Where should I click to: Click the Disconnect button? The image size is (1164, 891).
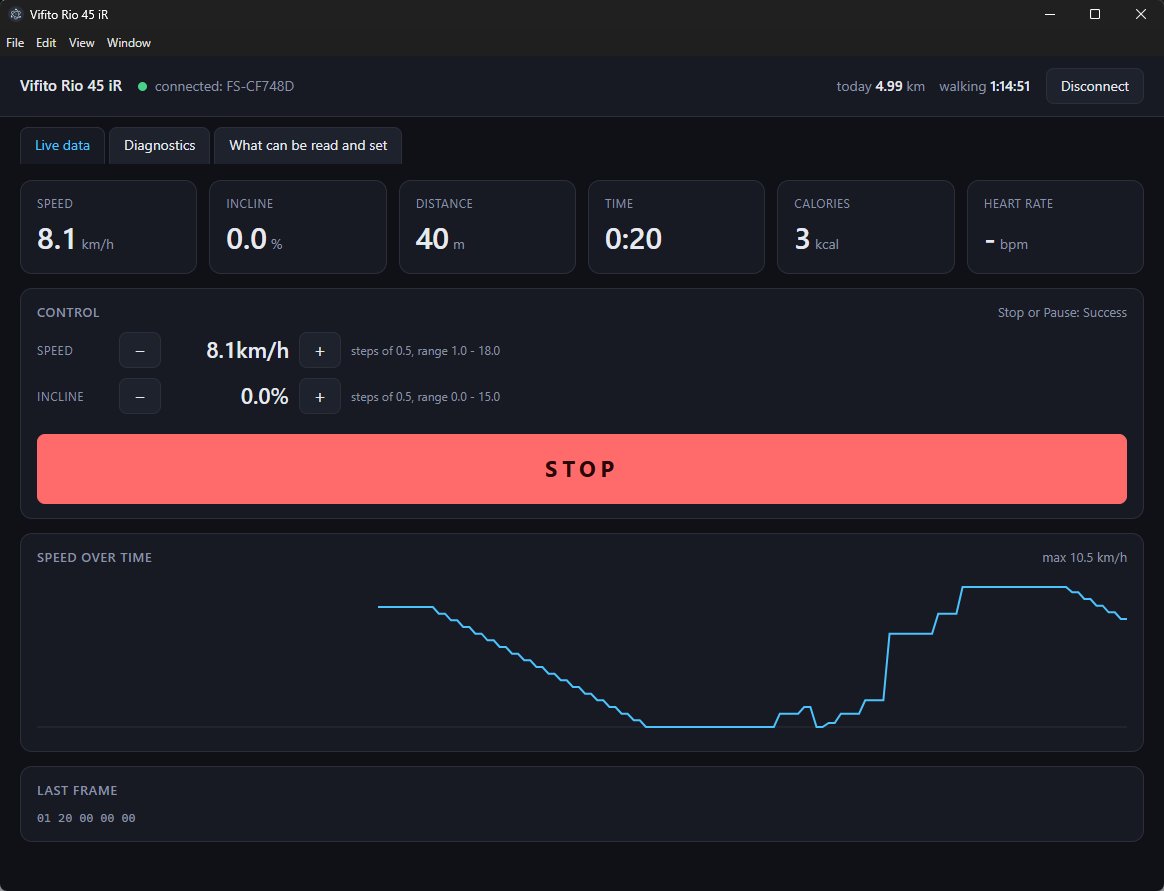[x=1094, y=86]
